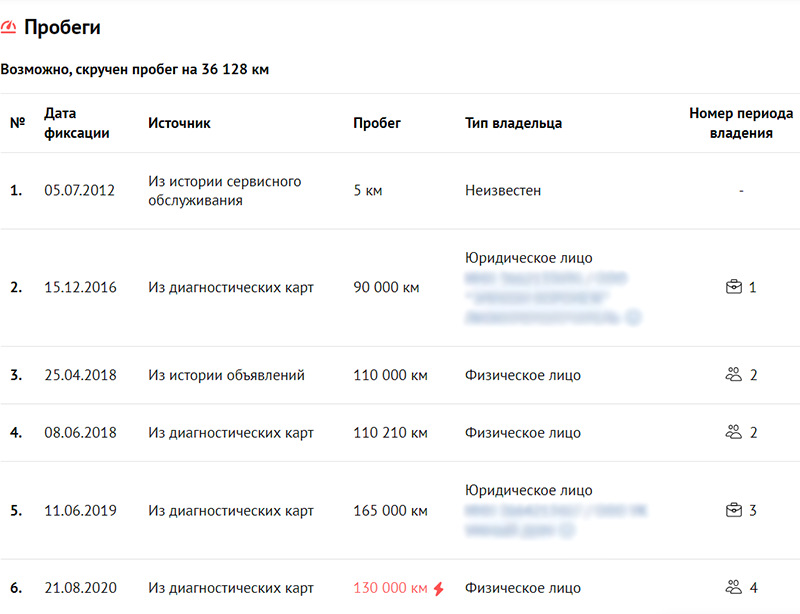Viewport: 800px width, 614px height.
Task: Click the people icon in the 08.06.2018 row
Action: 733,433
